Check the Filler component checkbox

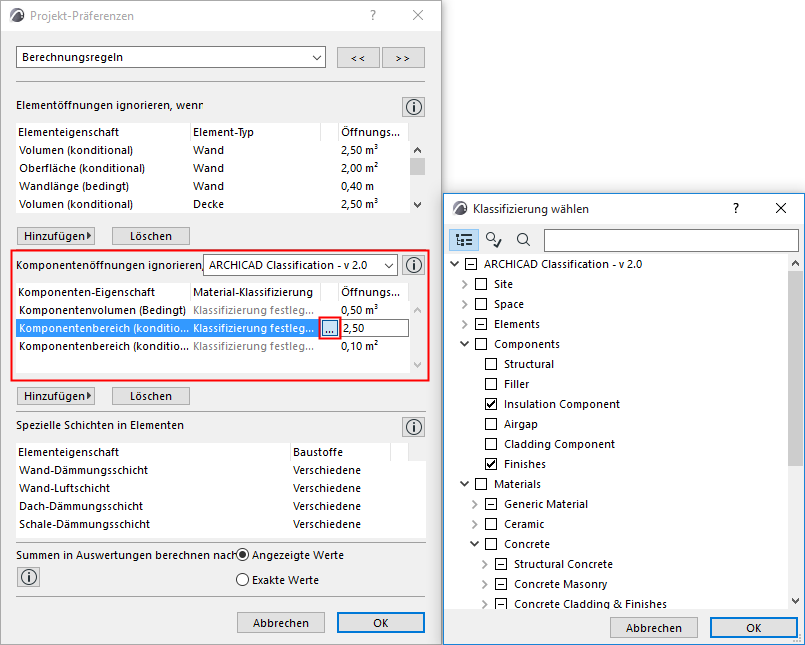point(491,384)
